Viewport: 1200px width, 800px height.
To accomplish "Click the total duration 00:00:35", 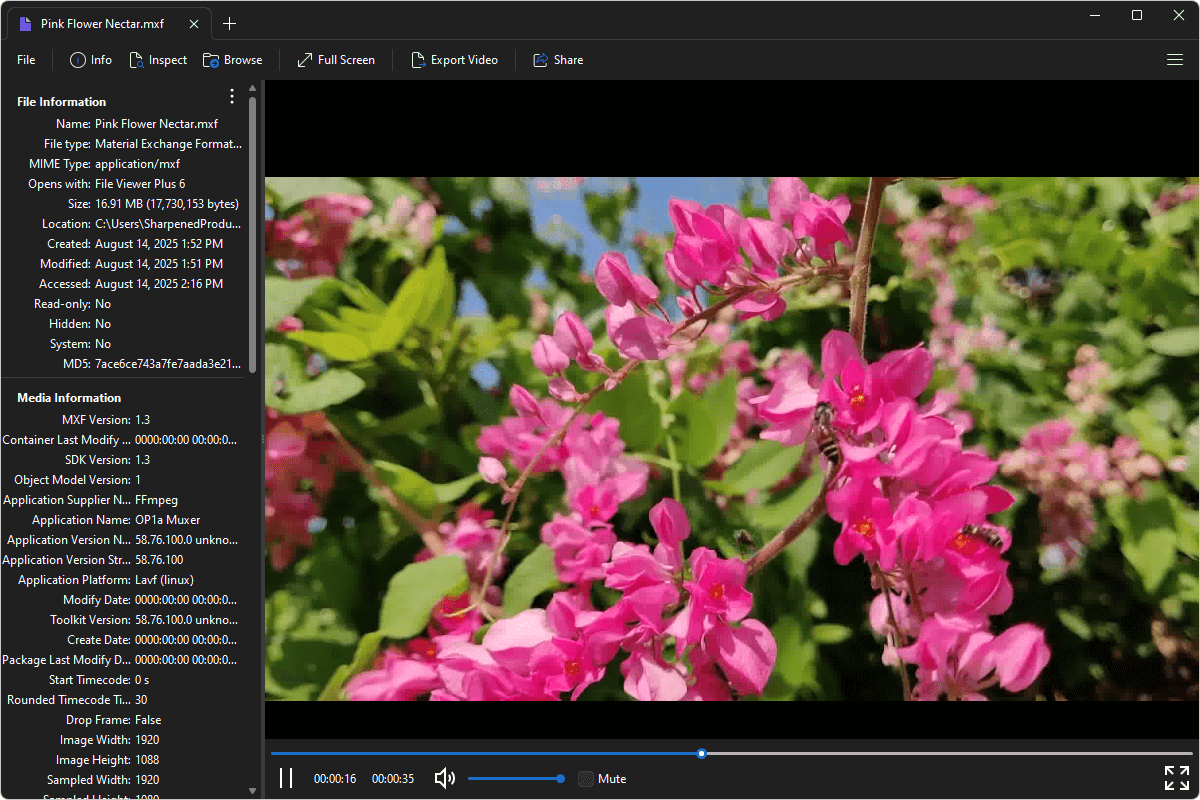I will tap(393, 779).
